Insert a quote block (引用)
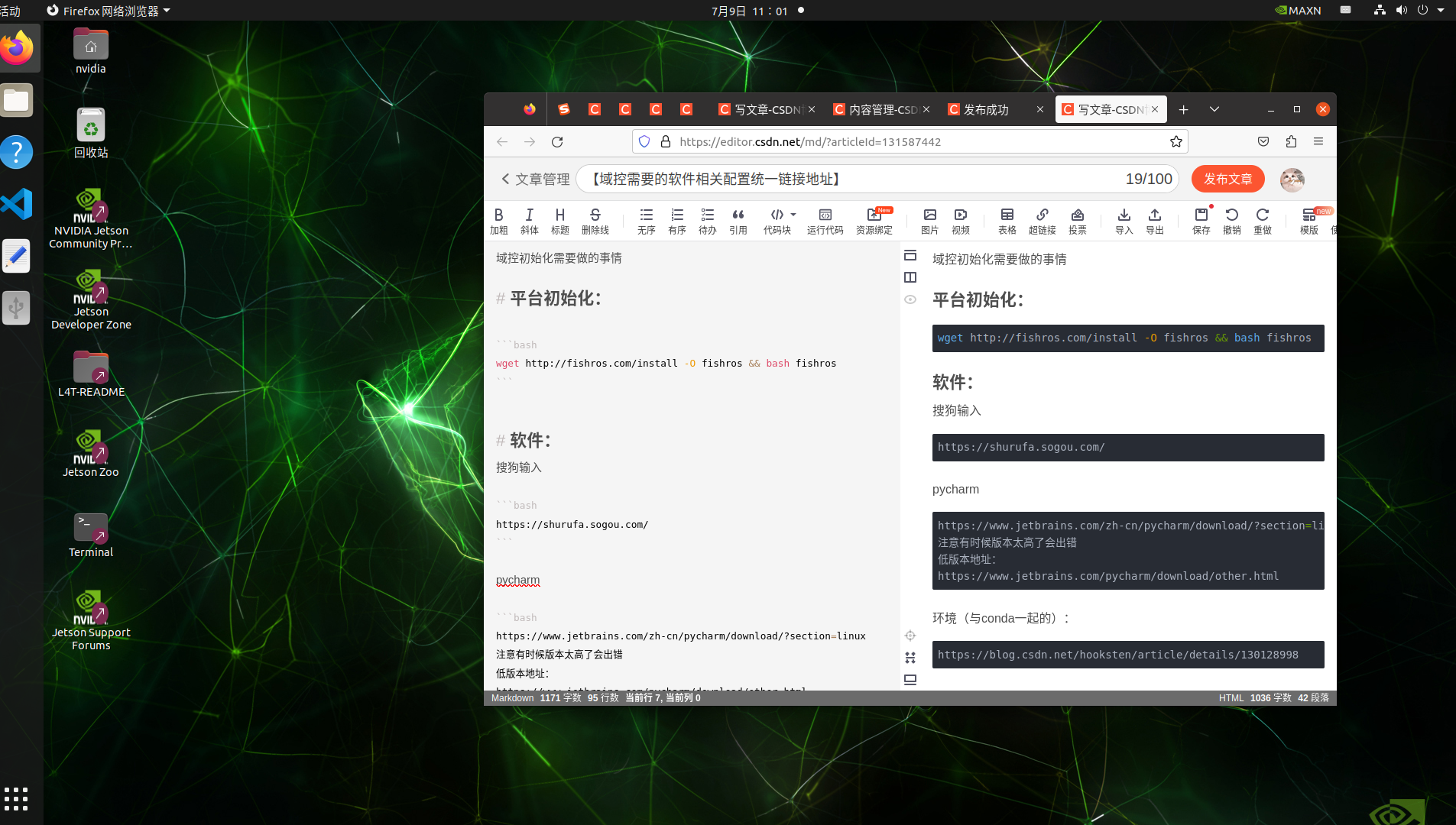This screenshot has width=1456, height=825. [738, 221]
